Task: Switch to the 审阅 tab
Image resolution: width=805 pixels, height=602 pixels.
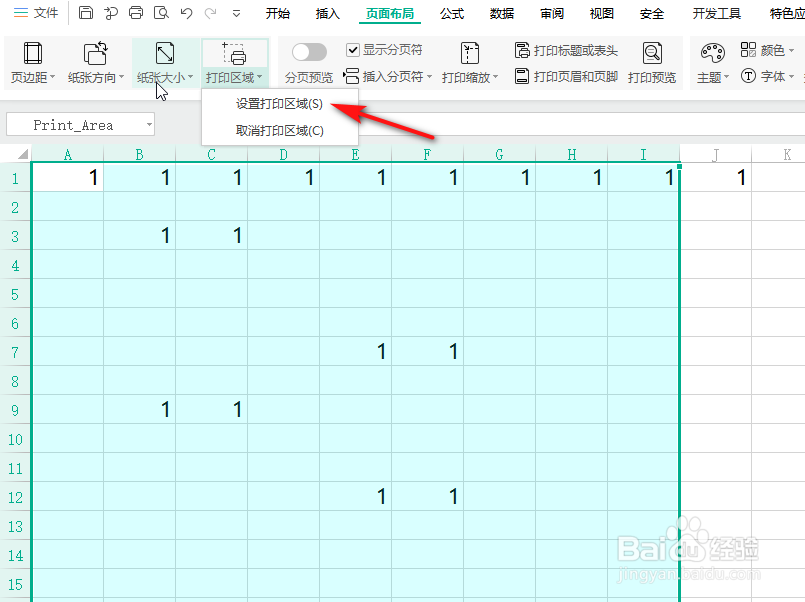Action: (x=552, y=13)
